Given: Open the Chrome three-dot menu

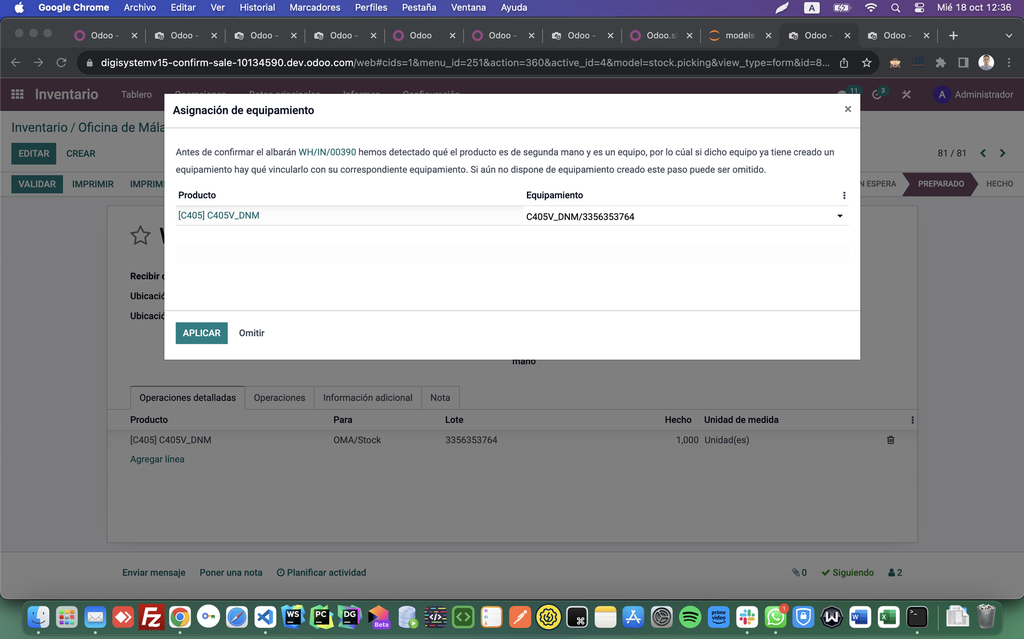Looking at the screenshot, I should [1009, 63].
